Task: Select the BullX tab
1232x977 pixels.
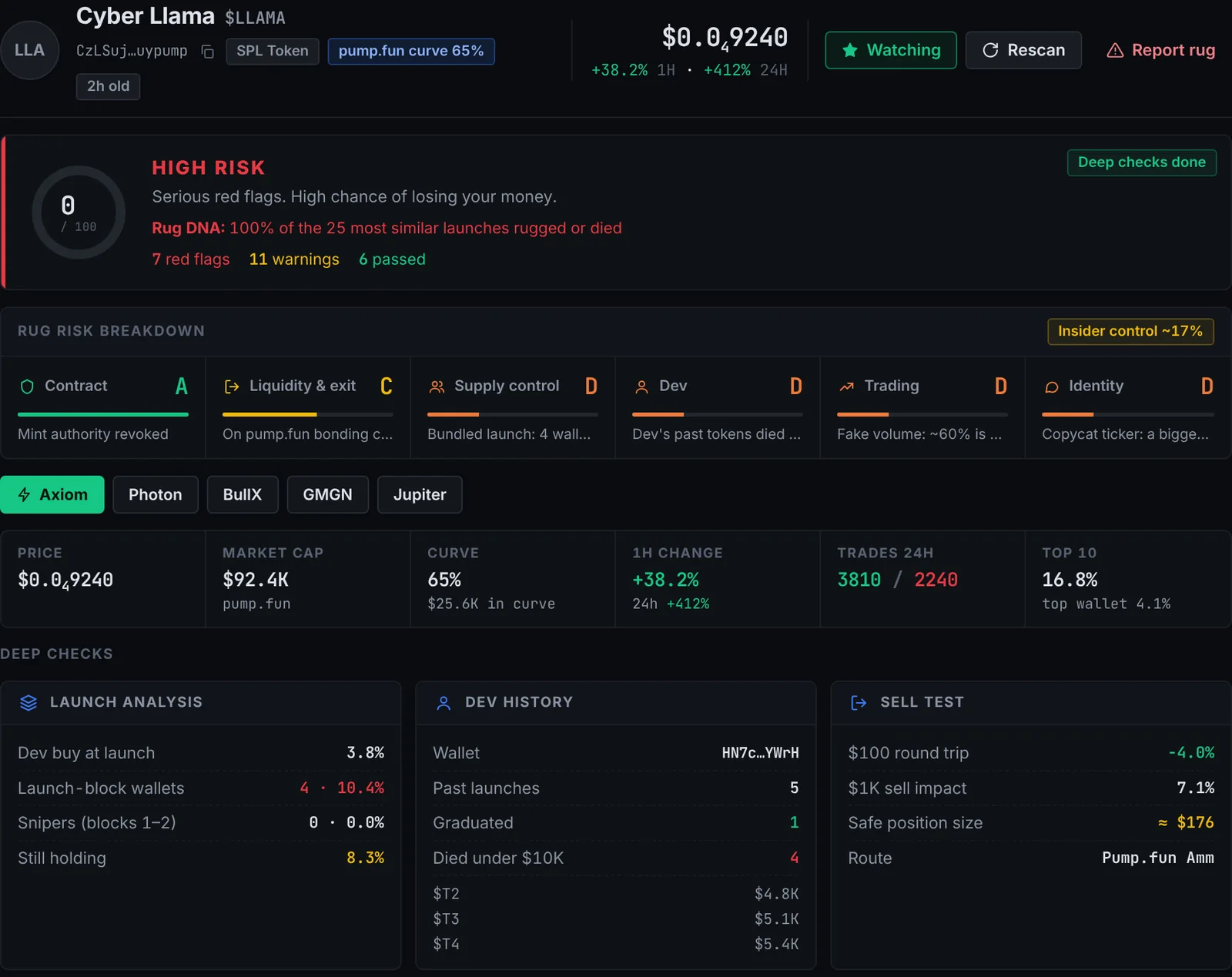Action: (243, 494)
